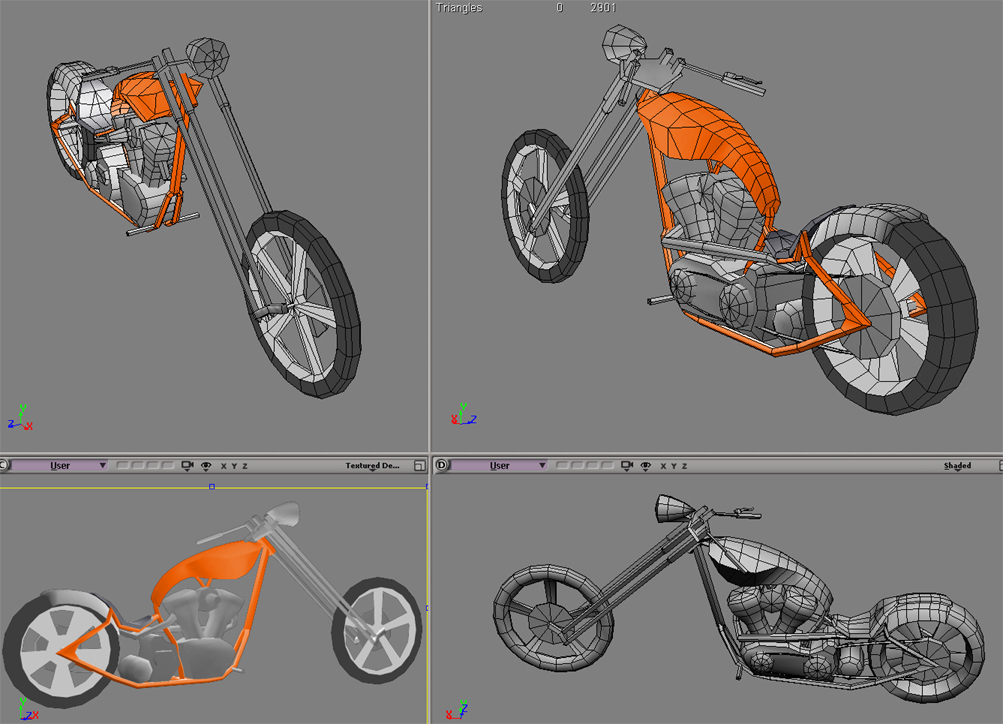Toggle the eye visibility icon in viewport D
The image size is (1003, 724).
tap(646, 466)
